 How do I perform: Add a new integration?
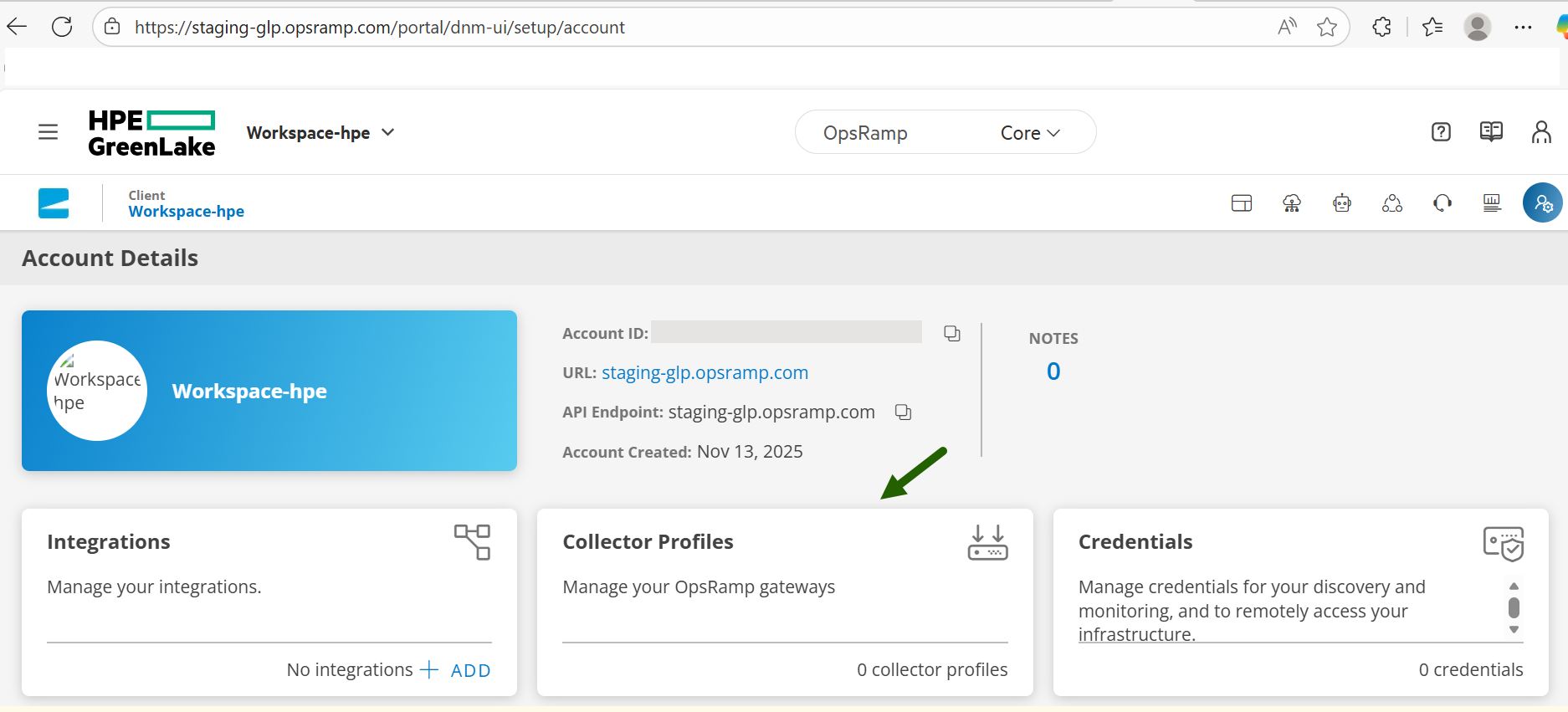pyautogui.click(x=456, y=670)
